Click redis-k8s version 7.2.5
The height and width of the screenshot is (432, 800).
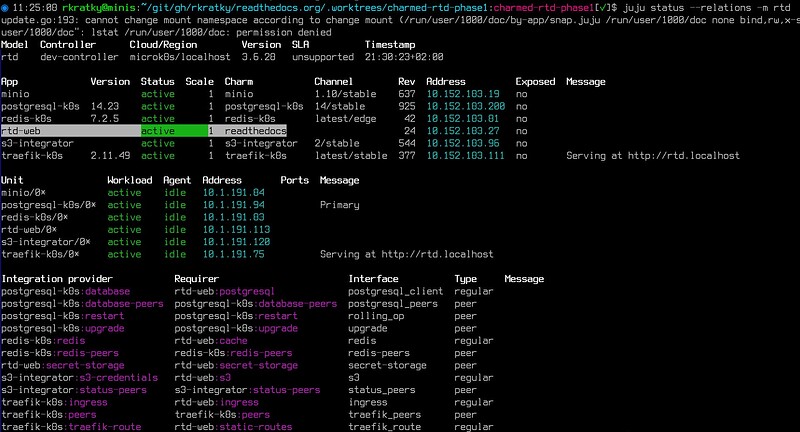pyautogui.click(x=105, y=118)
